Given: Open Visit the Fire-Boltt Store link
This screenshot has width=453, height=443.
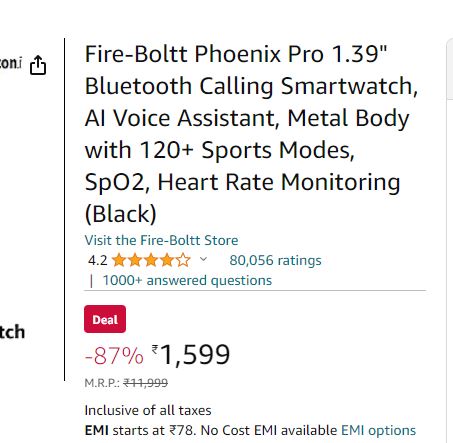Looking at the screenshot, I should [161, 240].
